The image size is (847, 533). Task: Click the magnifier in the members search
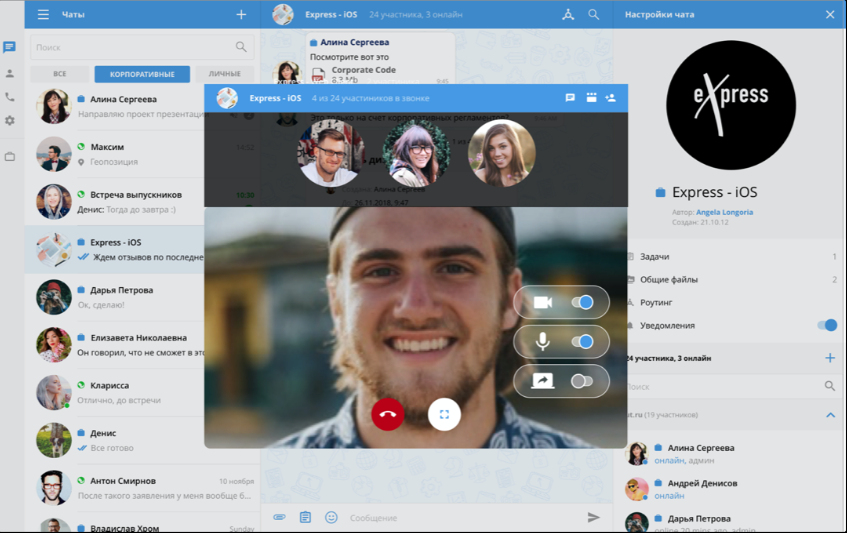coord(830,386)
